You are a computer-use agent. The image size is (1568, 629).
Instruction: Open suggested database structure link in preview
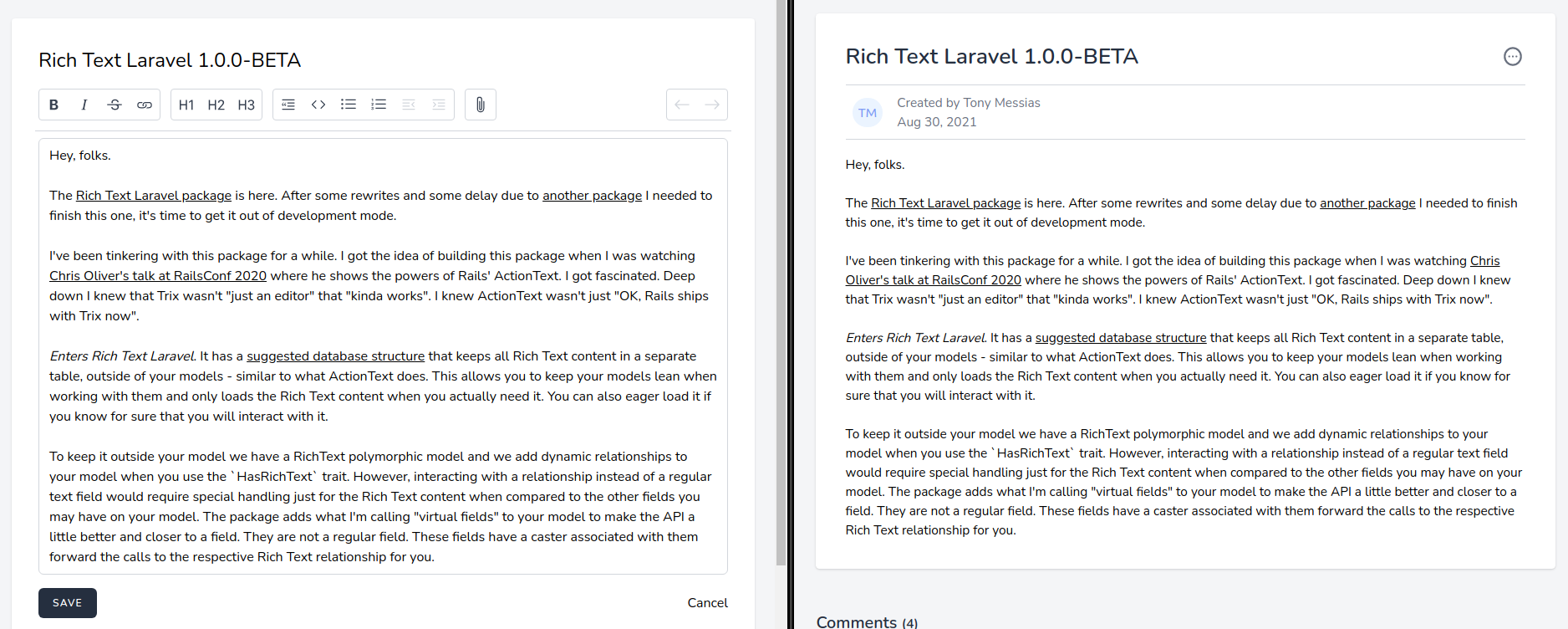point(1121,338)
